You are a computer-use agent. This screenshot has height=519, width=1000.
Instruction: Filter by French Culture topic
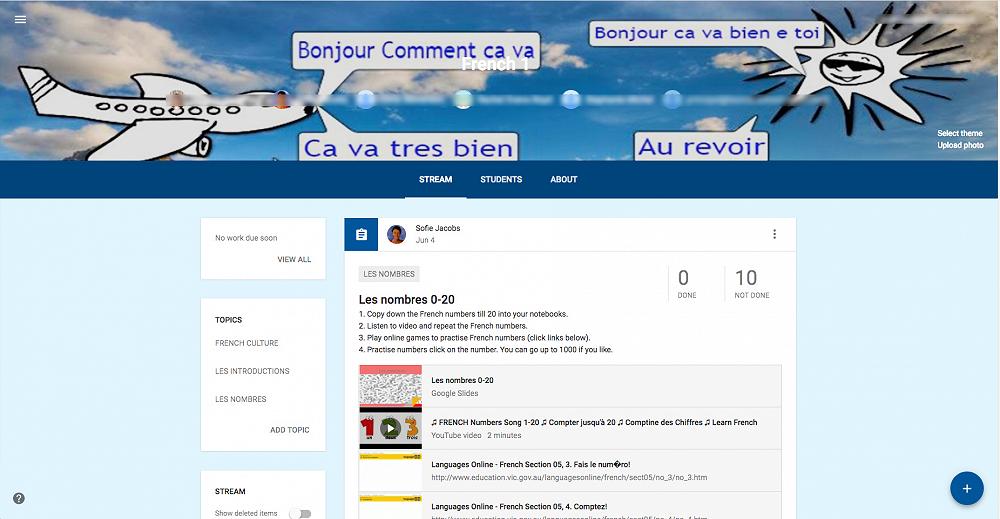point(247,343)
